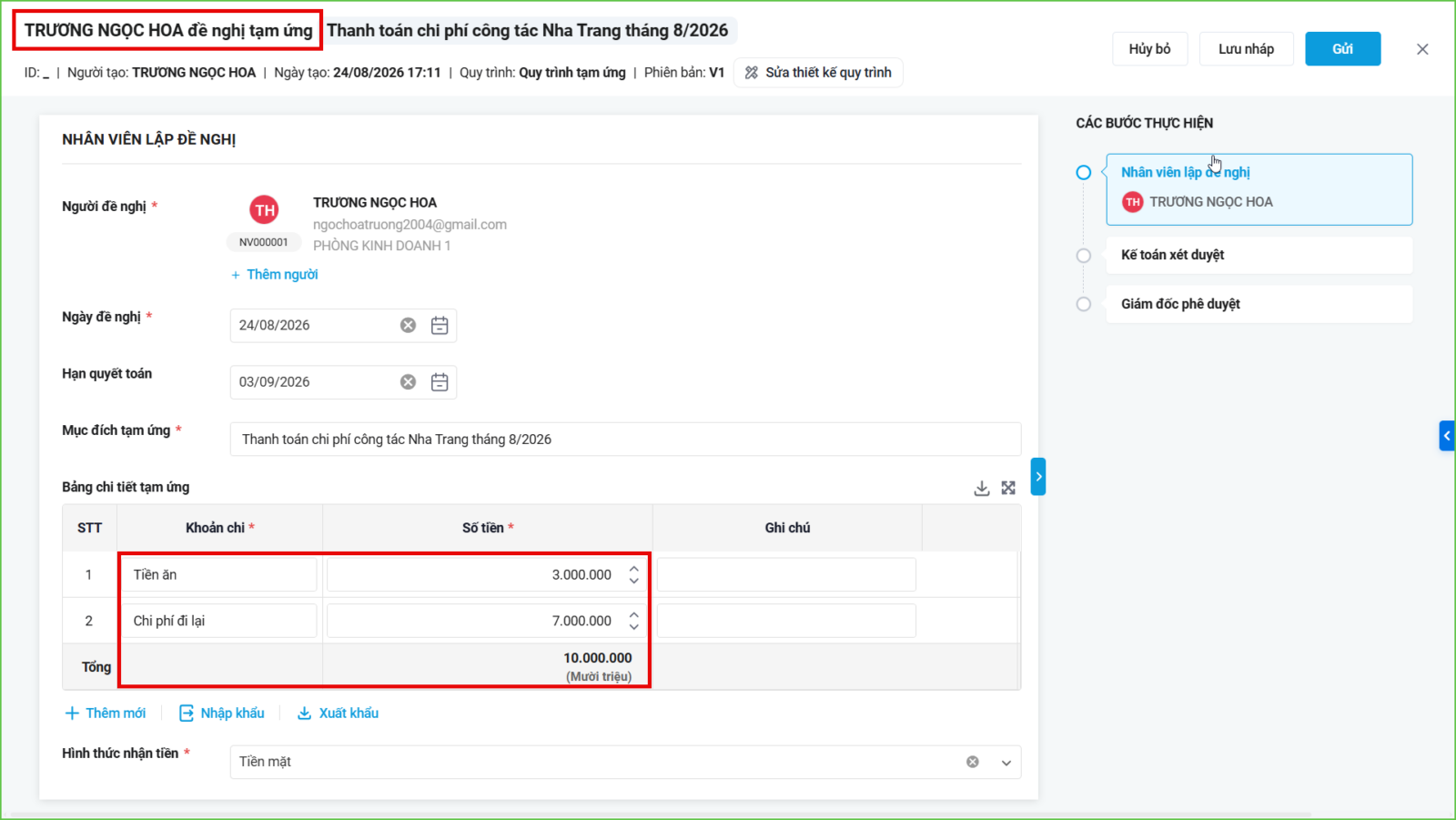Expand the blue side panel tab at the right screen edge
This screenshot has width=1456, height=820.
[x=1447, y=436]
